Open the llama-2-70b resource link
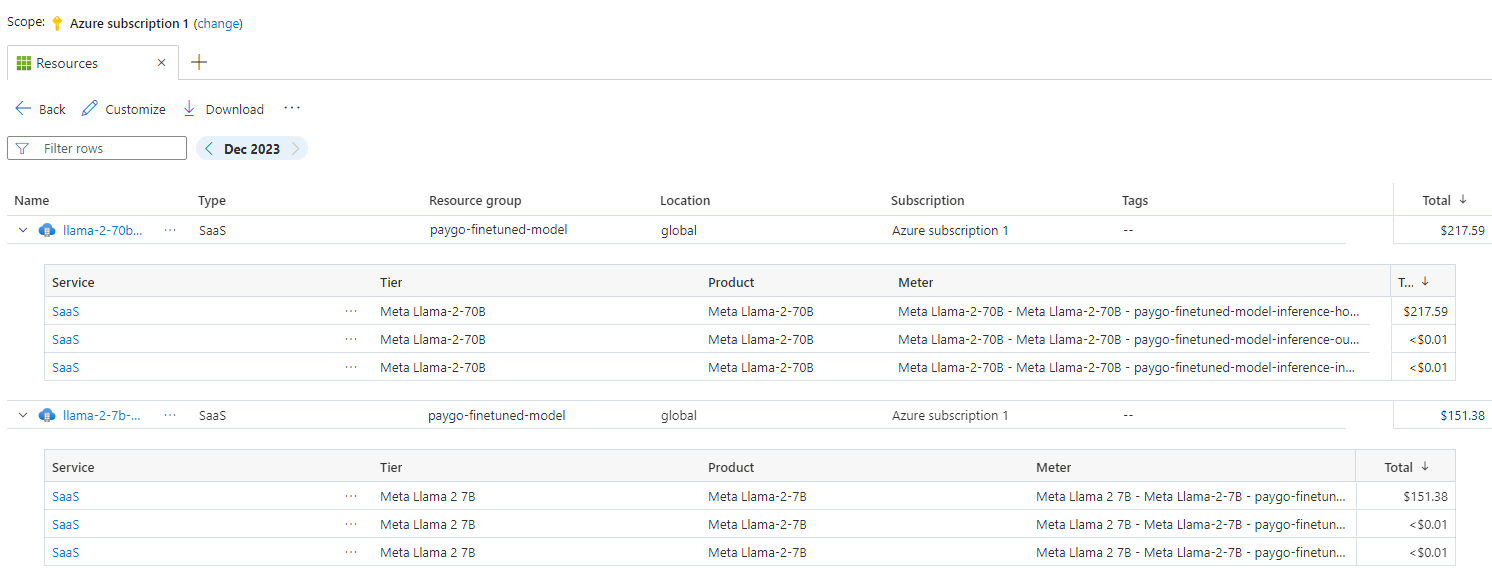This screenshot has height=580, width=1492. [102, 230]
